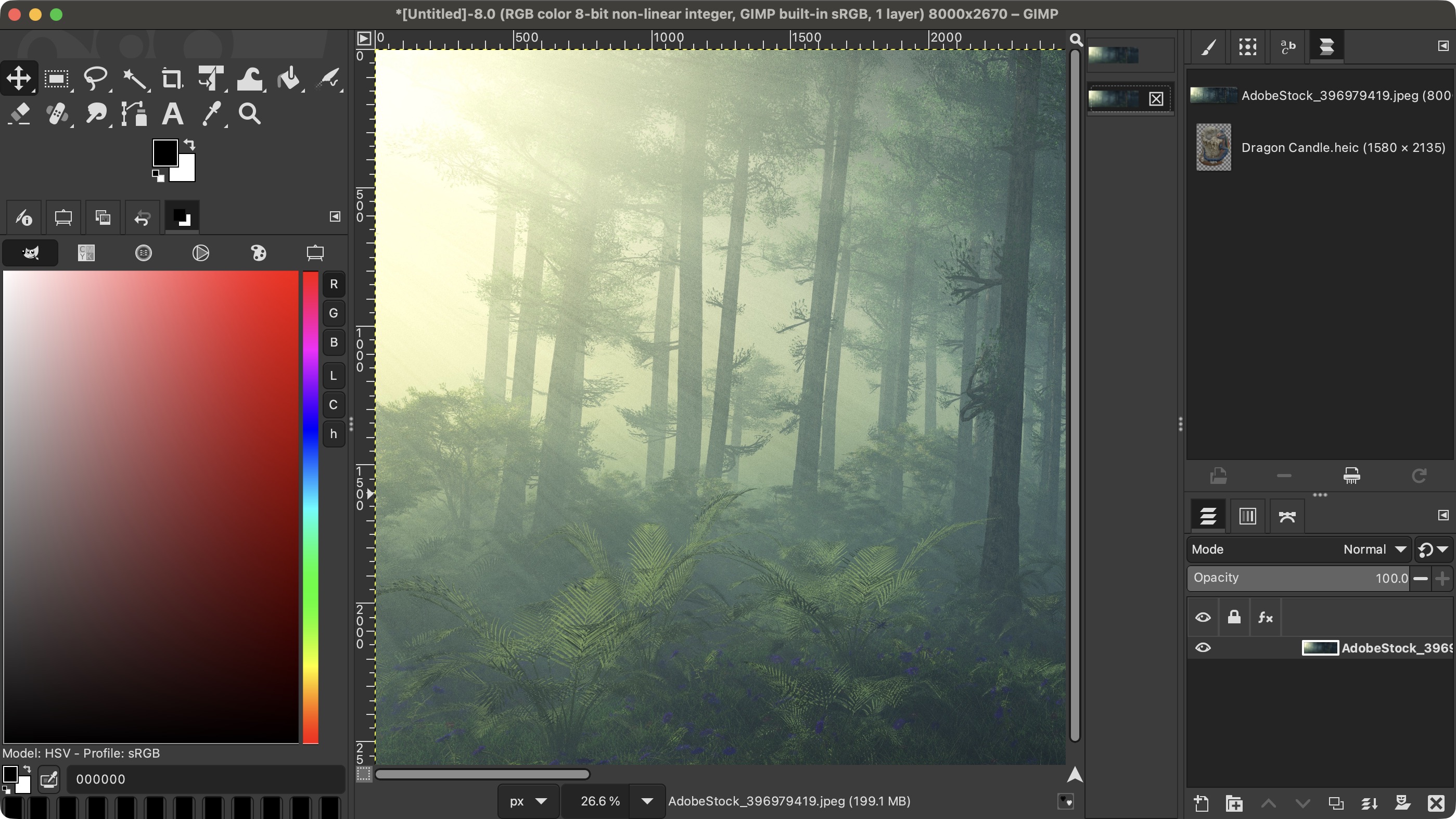1456x819 pixels.
Task: Select the Fuzzy Select wand tool
Action: pyautogui.click(x=135, y=78)
